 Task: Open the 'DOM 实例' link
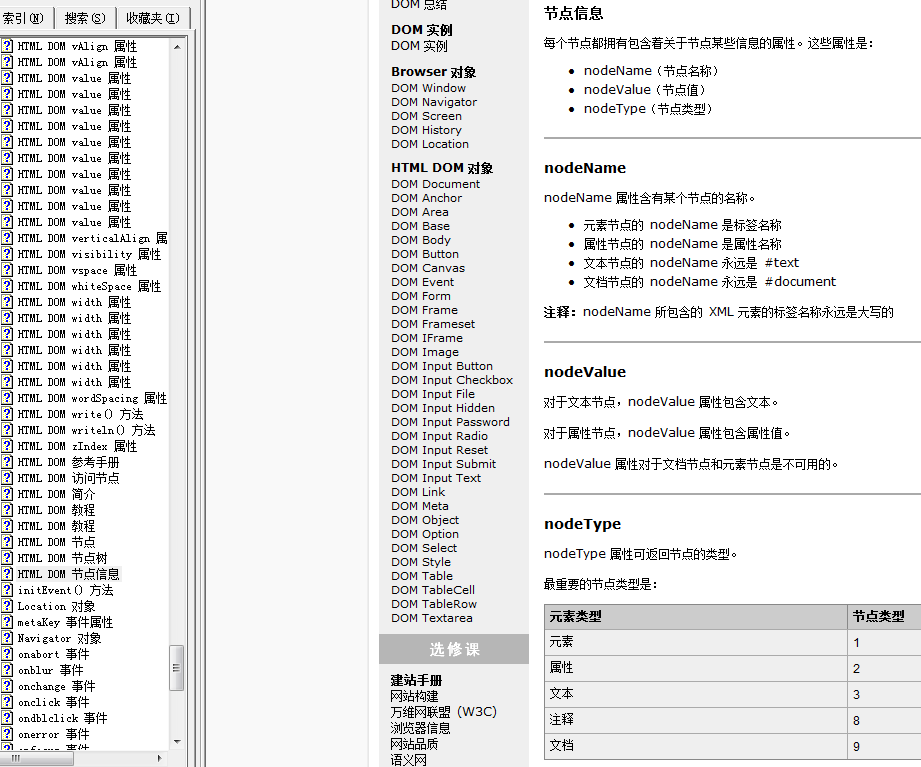(419, 46)
